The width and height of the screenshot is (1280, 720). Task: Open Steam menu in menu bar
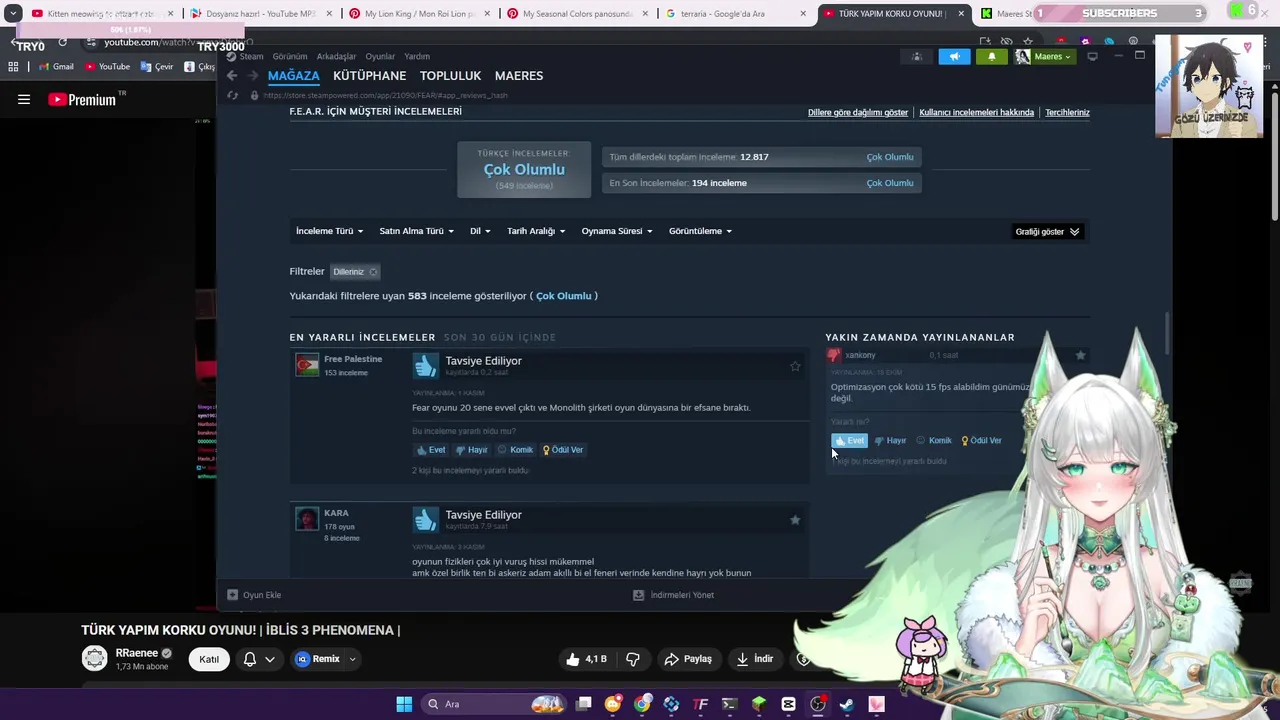pos(251,57)
